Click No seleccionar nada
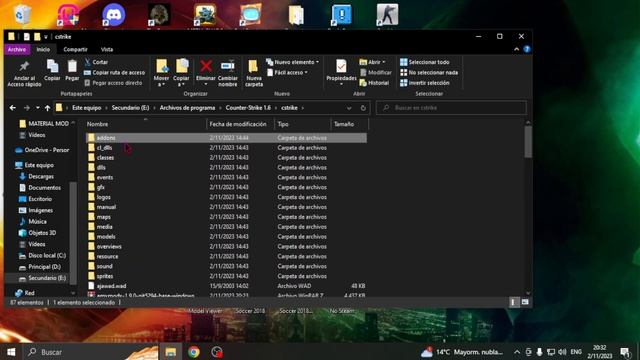Screen dimensions: 640x360 429,73
